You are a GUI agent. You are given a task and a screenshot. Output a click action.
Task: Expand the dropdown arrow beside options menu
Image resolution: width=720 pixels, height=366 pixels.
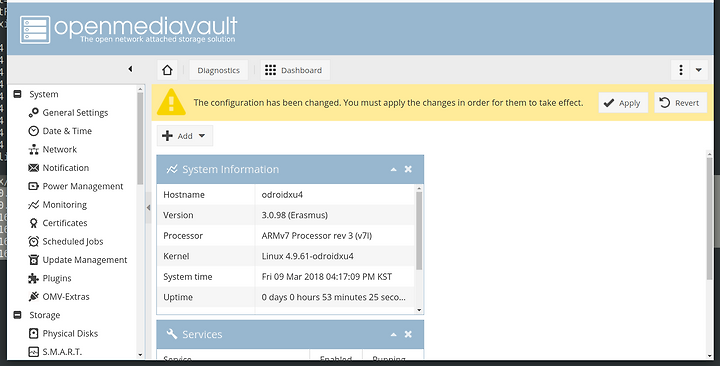(x=698, y=70)
